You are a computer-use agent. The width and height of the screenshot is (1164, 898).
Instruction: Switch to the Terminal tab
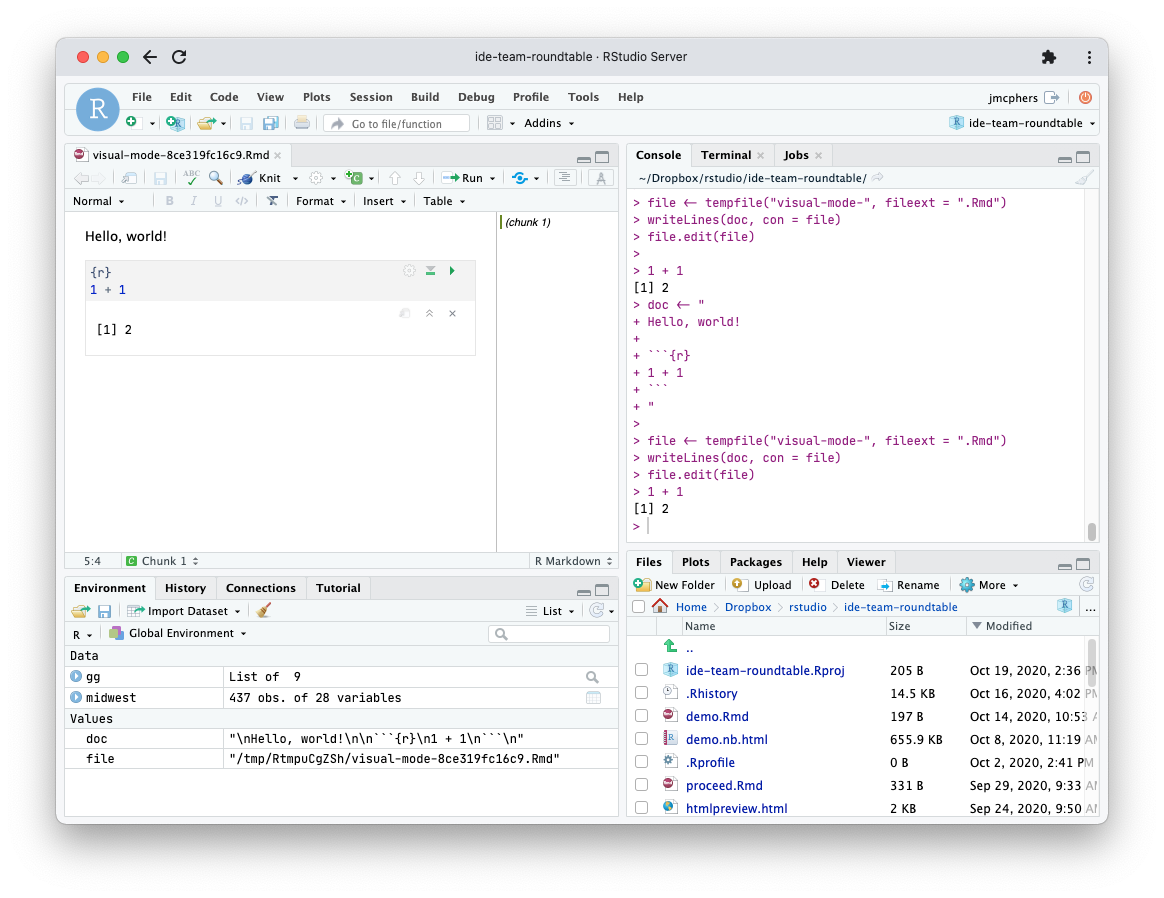click(725, 155)
